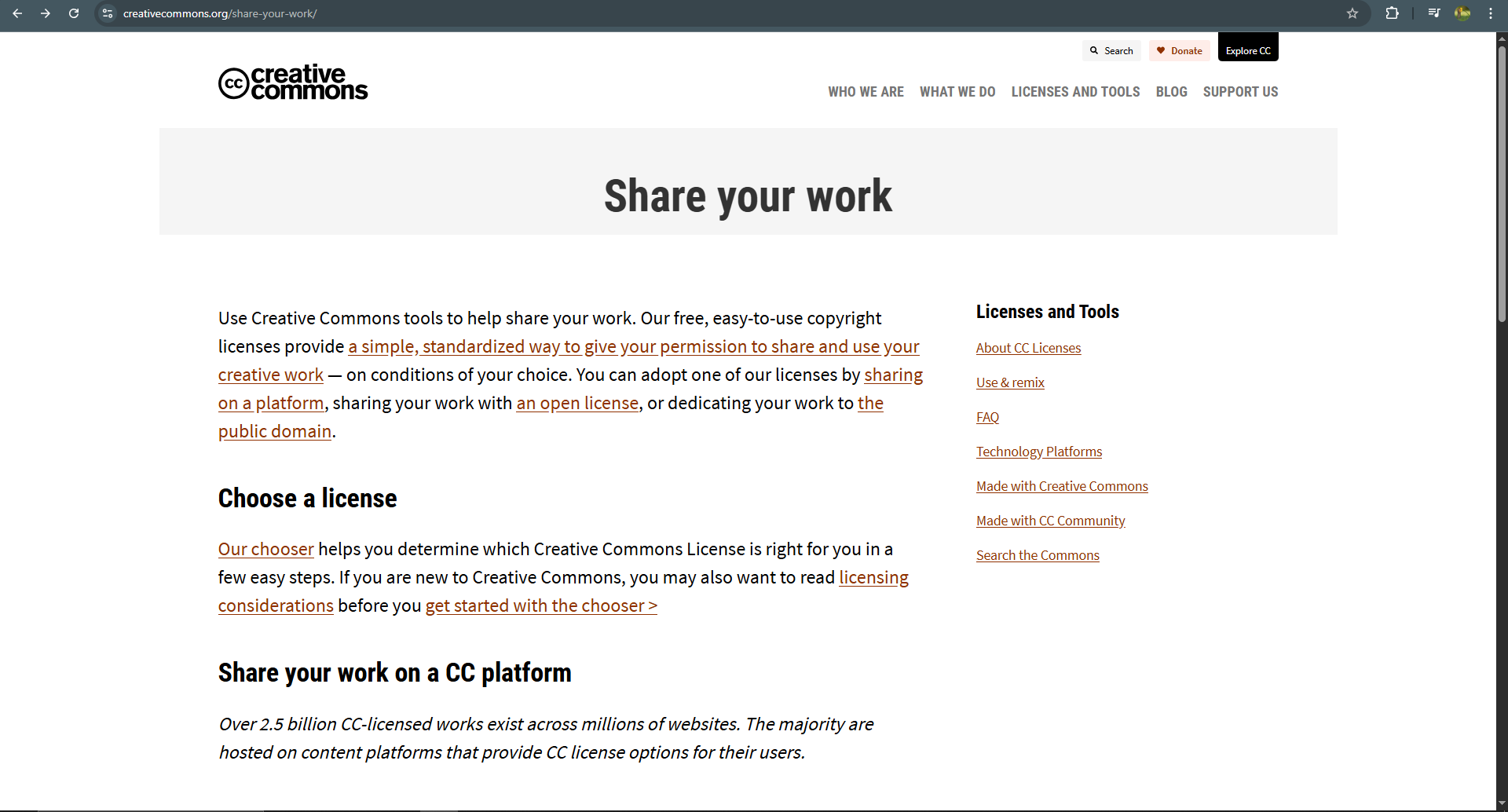Reload the page with the refresh icon
This screenshot has height=812, width=1508.
[x=74, y=13]
